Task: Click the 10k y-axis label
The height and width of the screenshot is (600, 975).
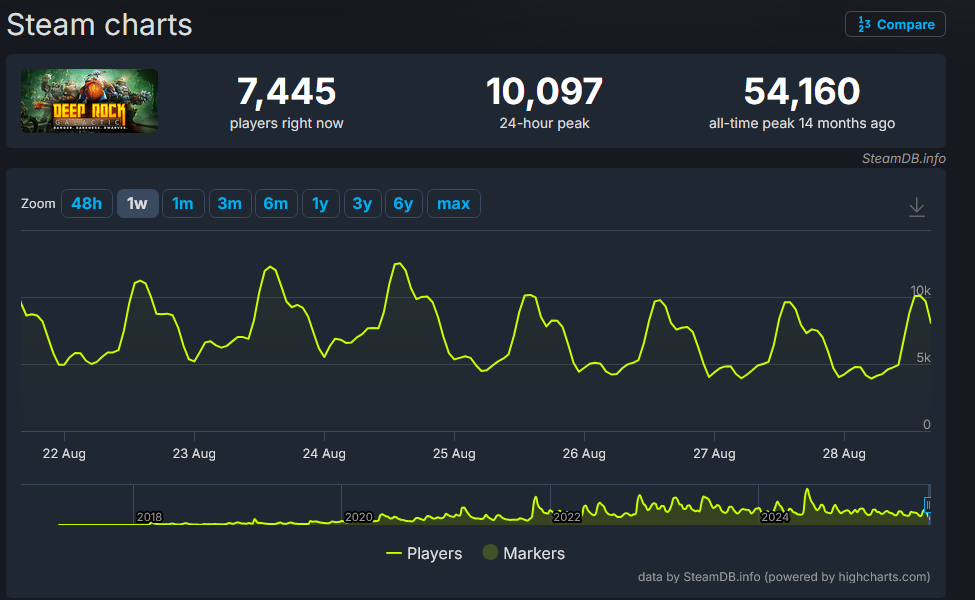Action: coord(920,290)
